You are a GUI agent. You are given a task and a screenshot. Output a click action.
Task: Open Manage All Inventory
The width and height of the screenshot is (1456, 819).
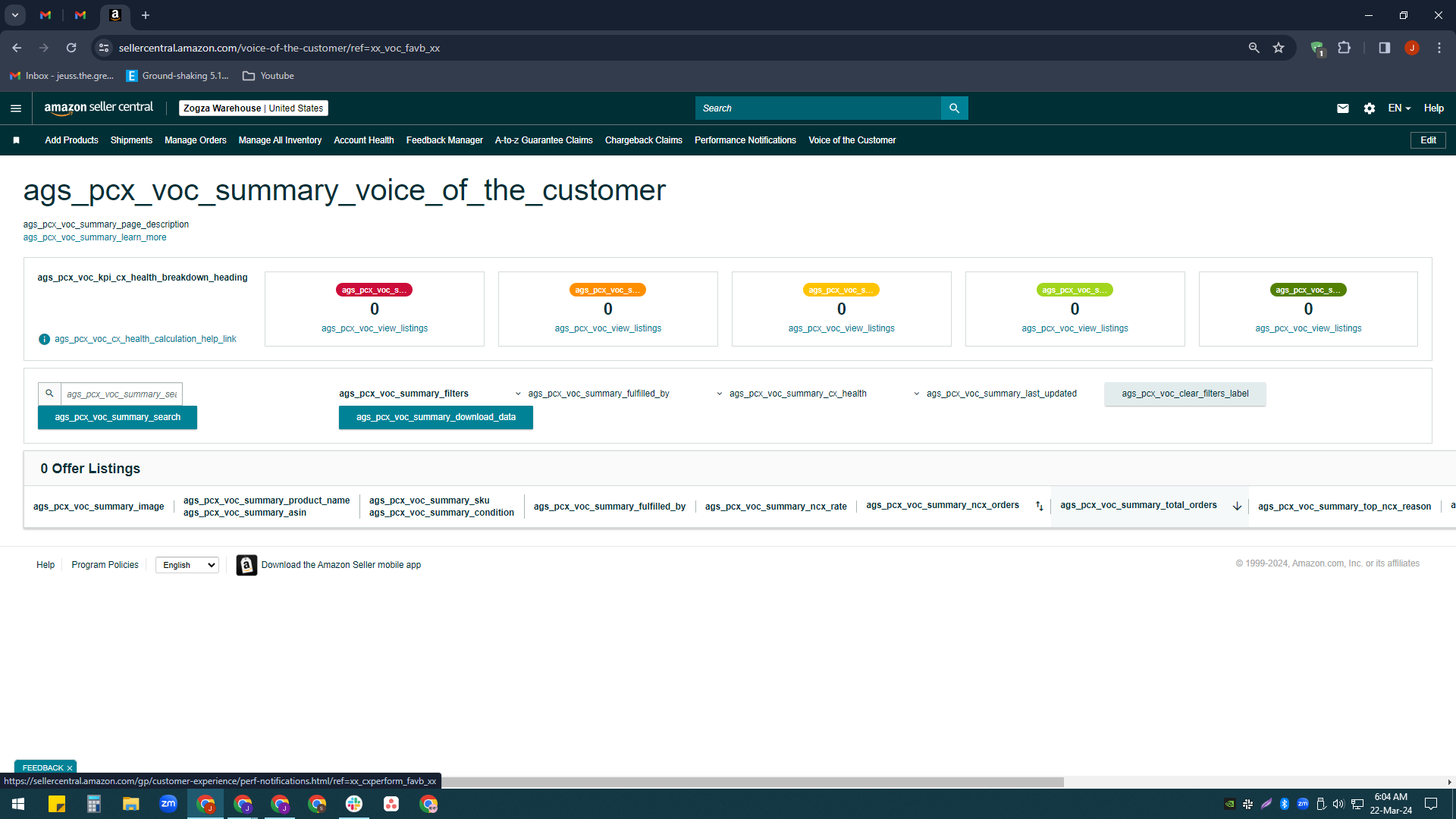(280, 140)
